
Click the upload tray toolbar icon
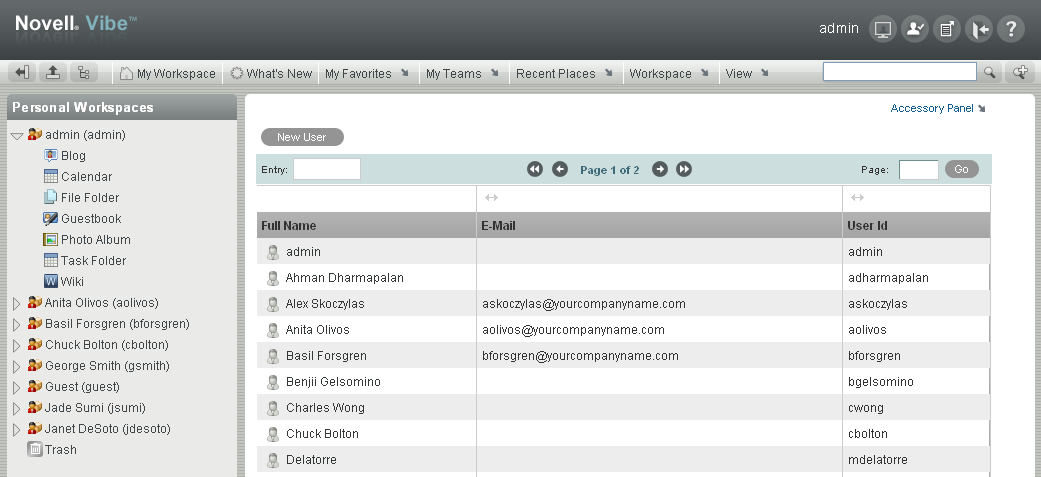pos(53,73)
